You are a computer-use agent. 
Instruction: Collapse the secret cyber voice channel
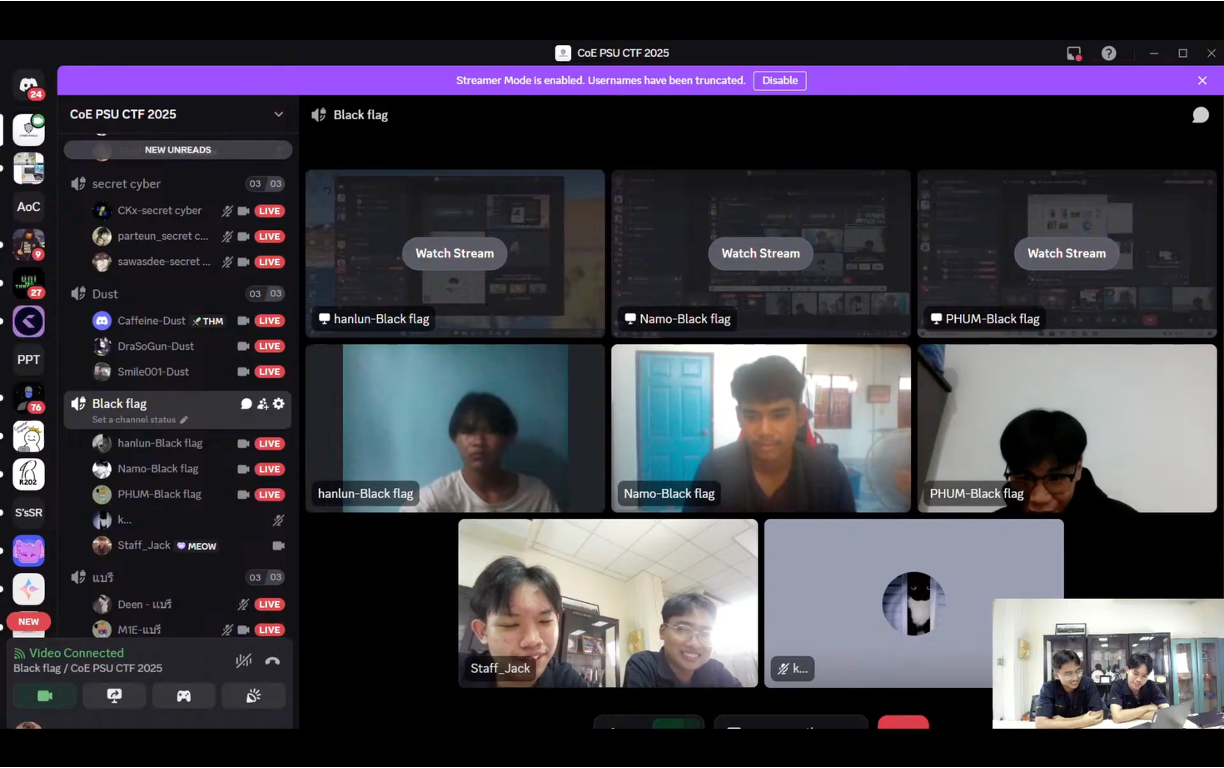126,184
